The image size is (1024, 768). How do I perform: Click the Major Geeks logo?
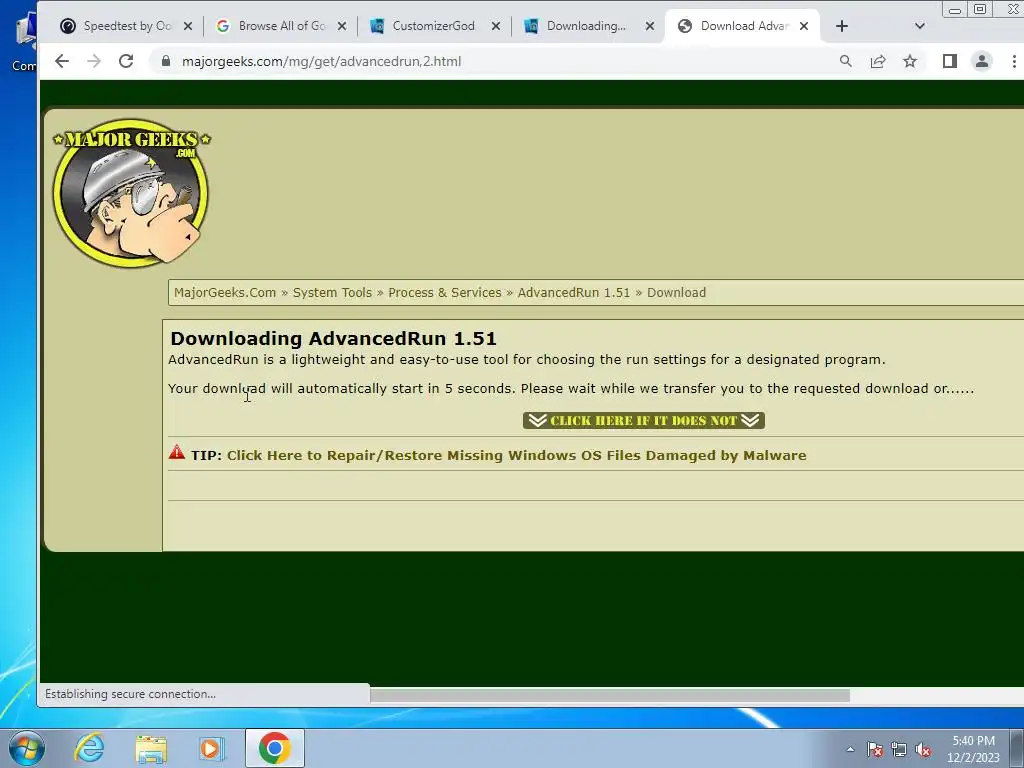(x=131, y=193)
